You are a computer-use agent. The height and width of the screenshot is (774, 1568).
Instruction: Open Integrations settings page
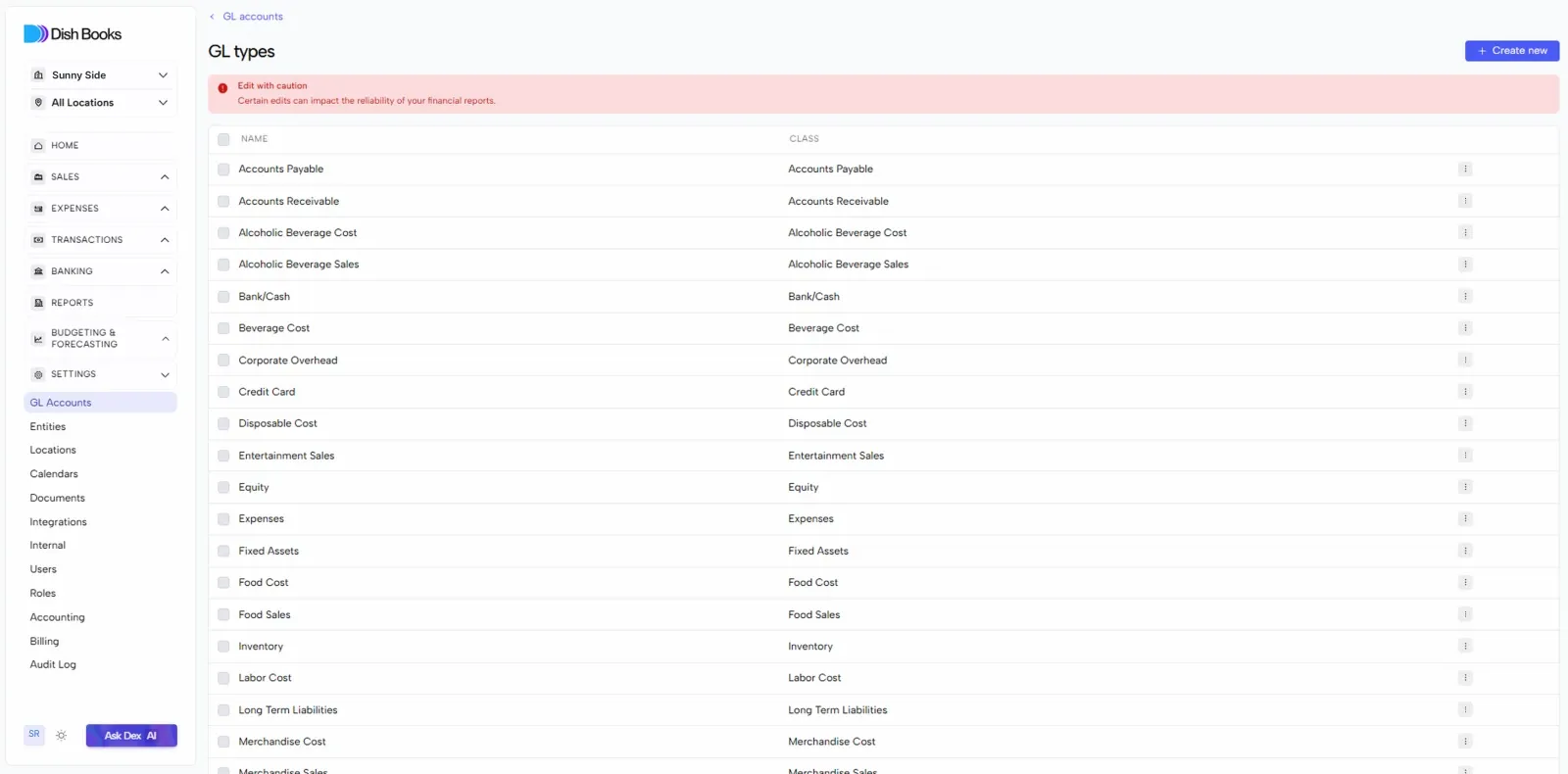click(x=58, y=522)
